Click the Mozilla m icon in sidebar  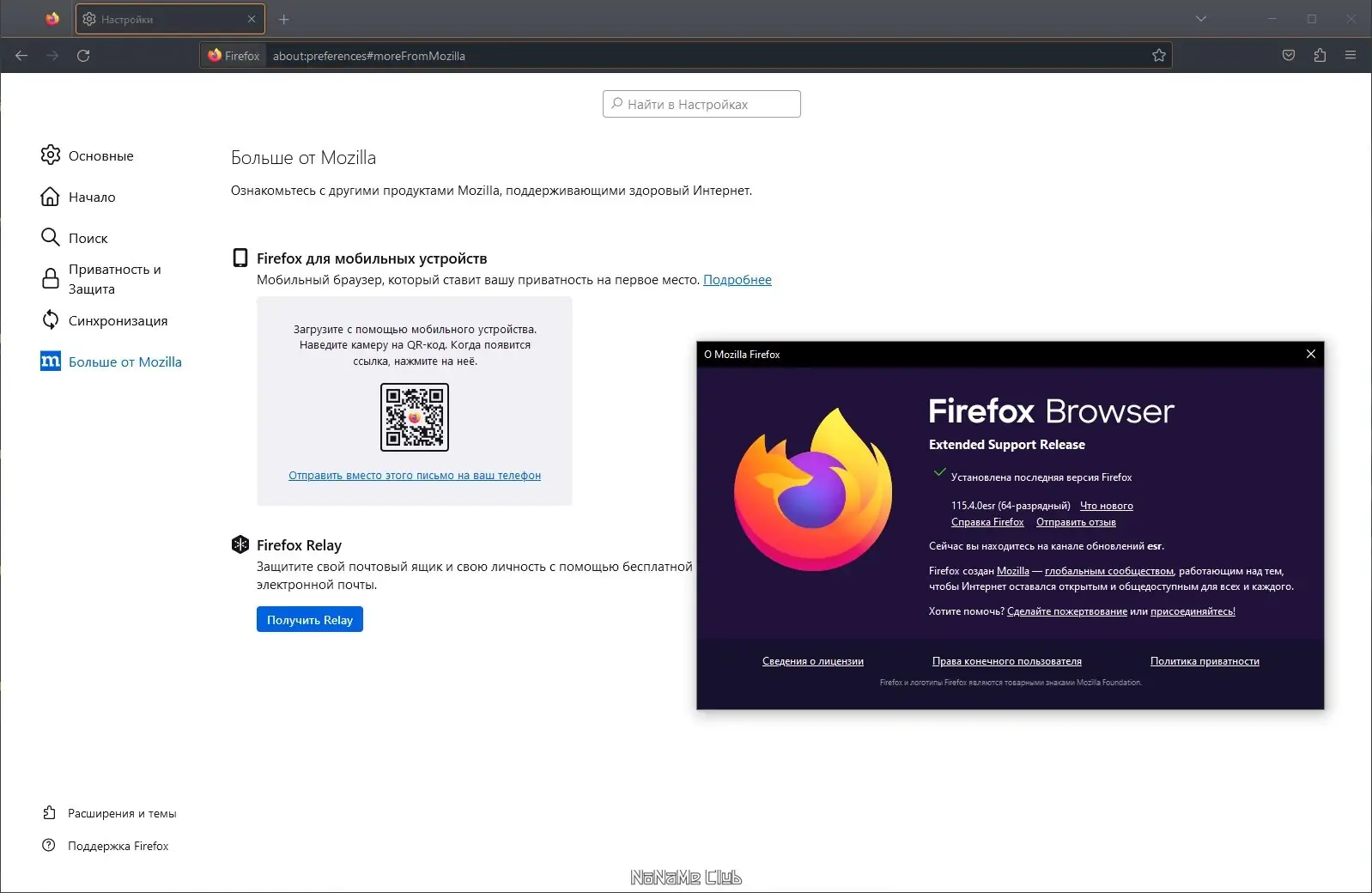point(51,361)
